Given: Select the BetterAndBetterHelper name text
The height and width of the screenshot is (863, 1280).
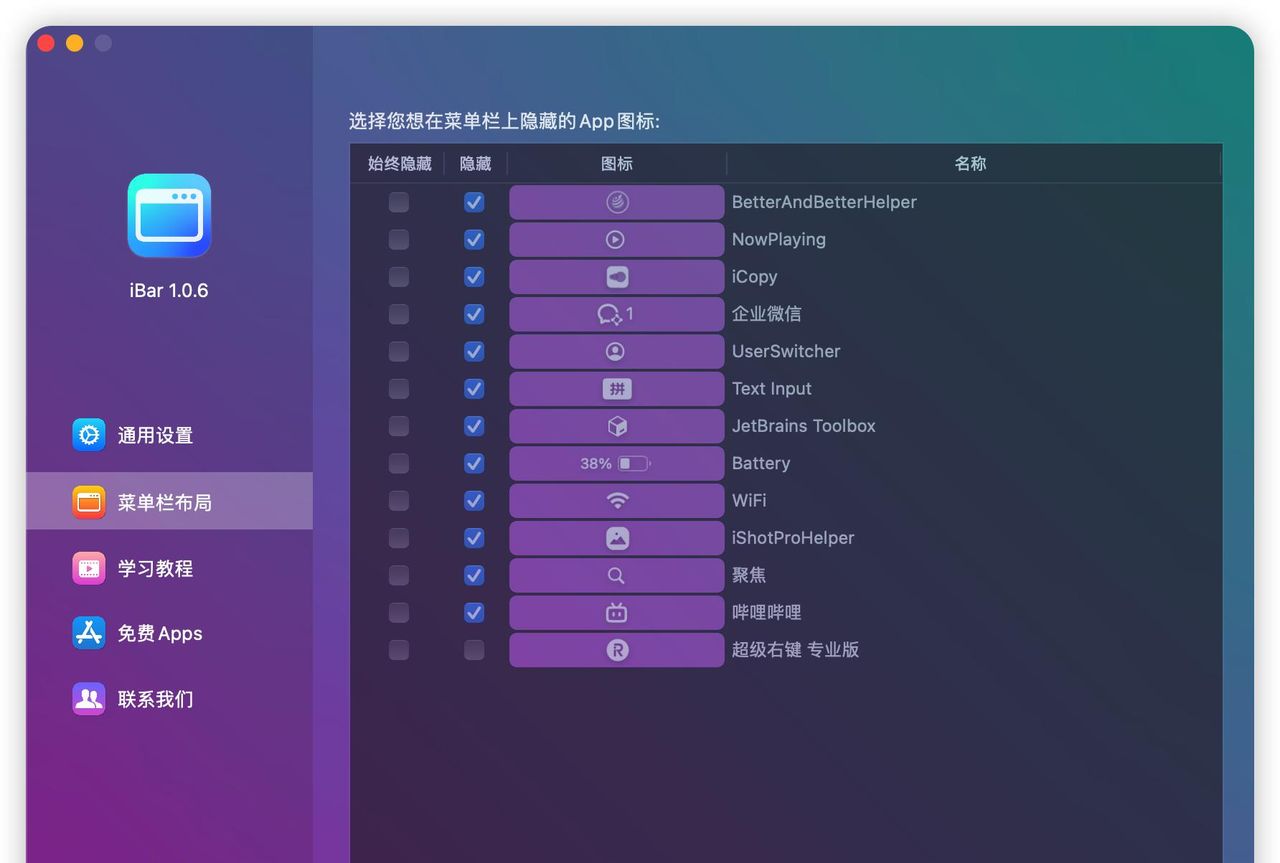Looking at the screenshot, I should point(824,202).
